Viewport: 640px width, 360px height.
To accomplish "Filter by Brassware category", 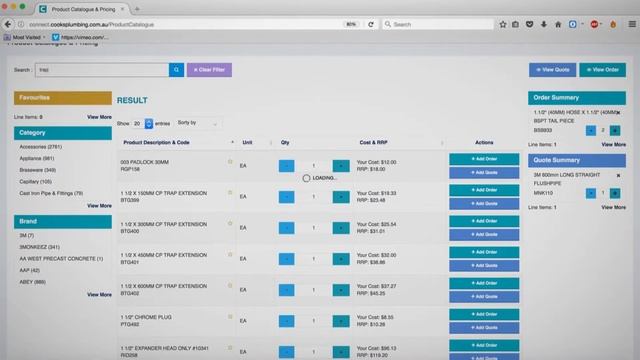I will 38,170.
